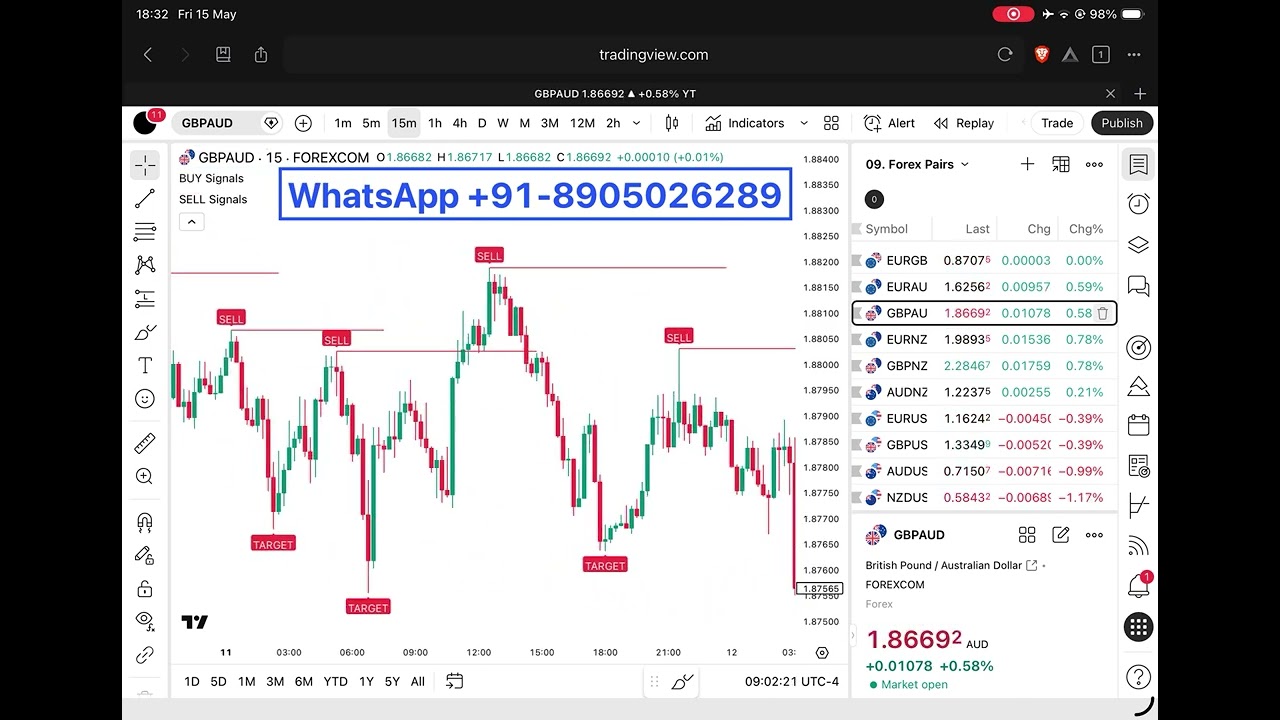Click the browser share icon
This screenshot has height=720, width=1280.
click(261, 55)
